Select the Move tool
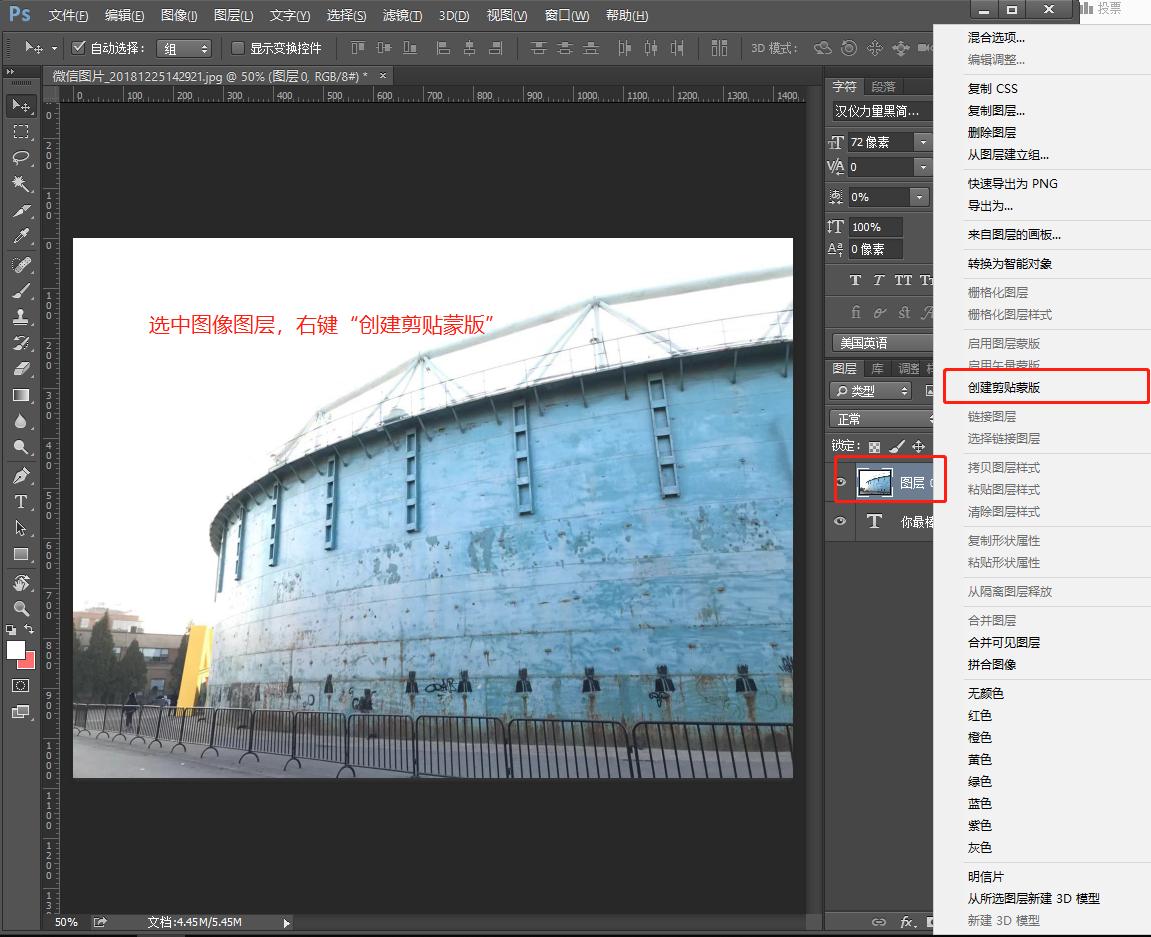The width and height of the screenshot is (1151, 937). [x=20, y=106]
